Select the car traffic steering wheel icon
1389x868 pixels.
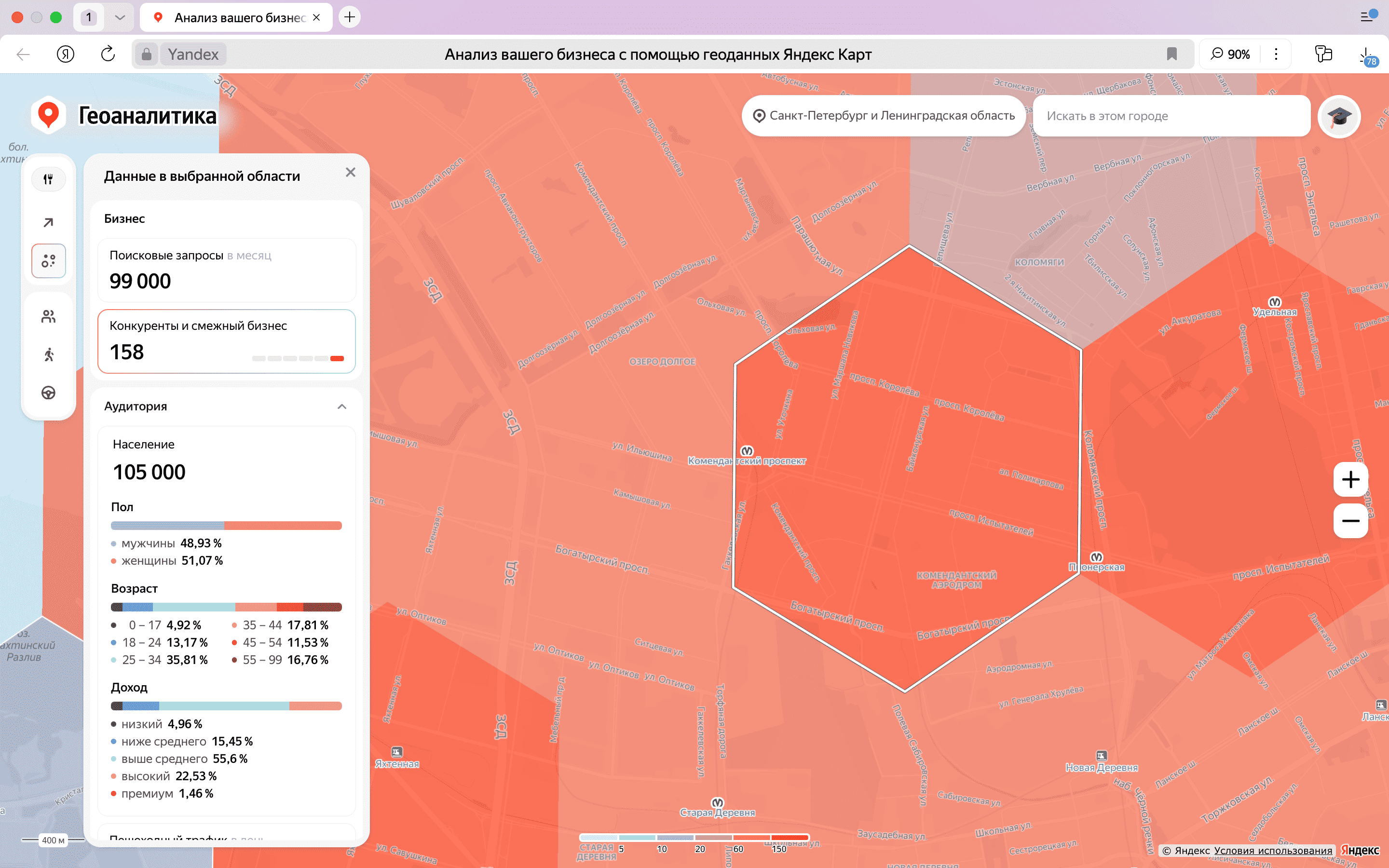click(x=48, y=393)
